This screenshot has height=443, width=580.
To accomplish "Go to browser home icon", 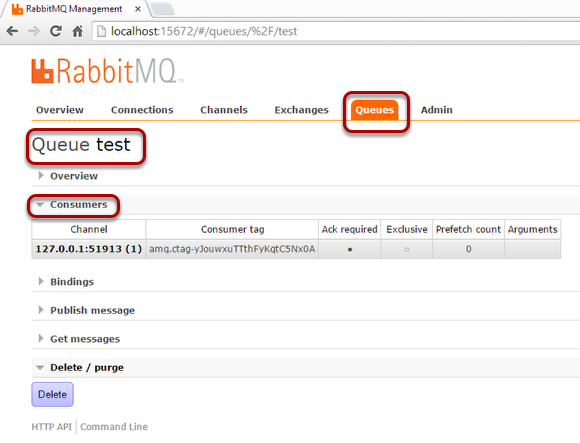I will pyautogui.click(x=77, y=31).
